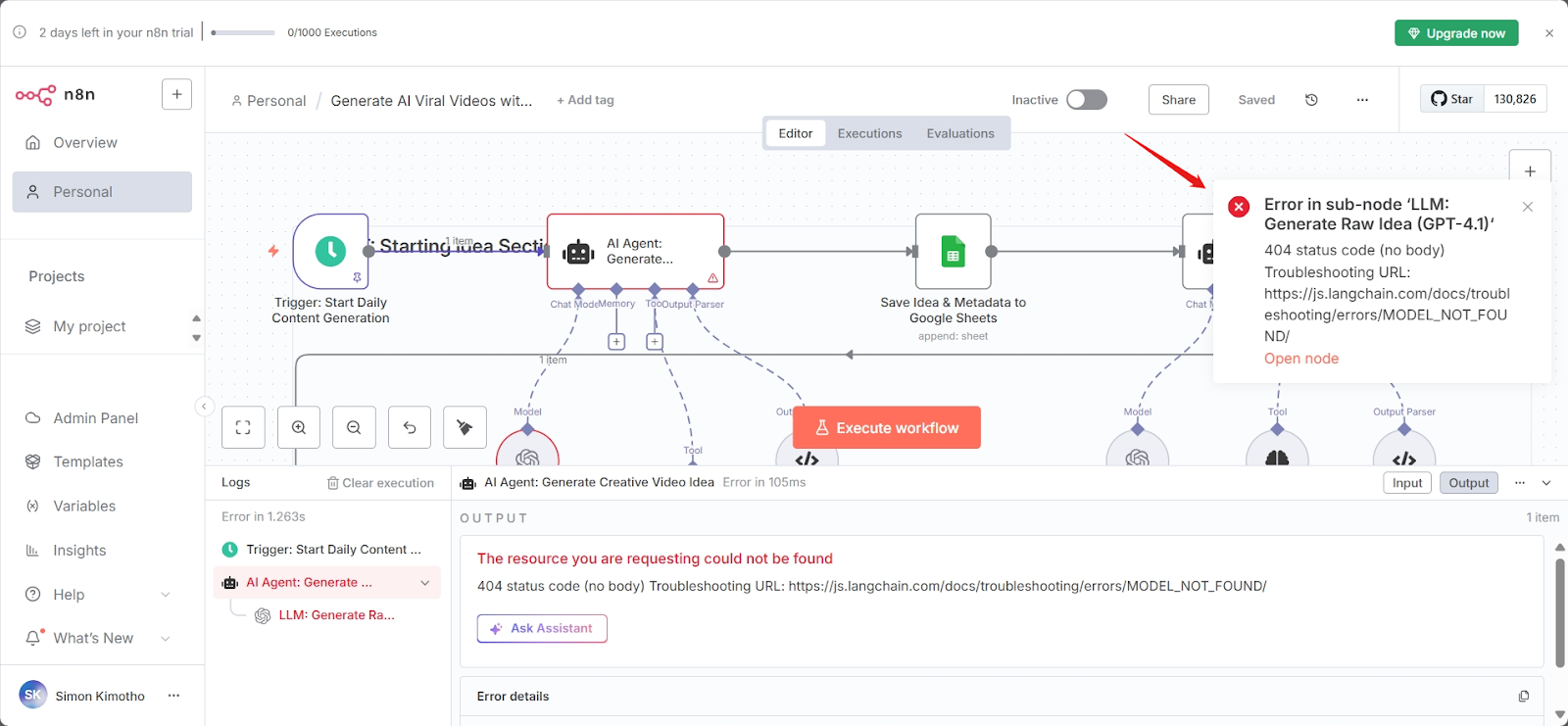Viewport: 1568px width, 726px height.
Task: Toggle the workflow Inactive switch
Action: [1086, 100]
